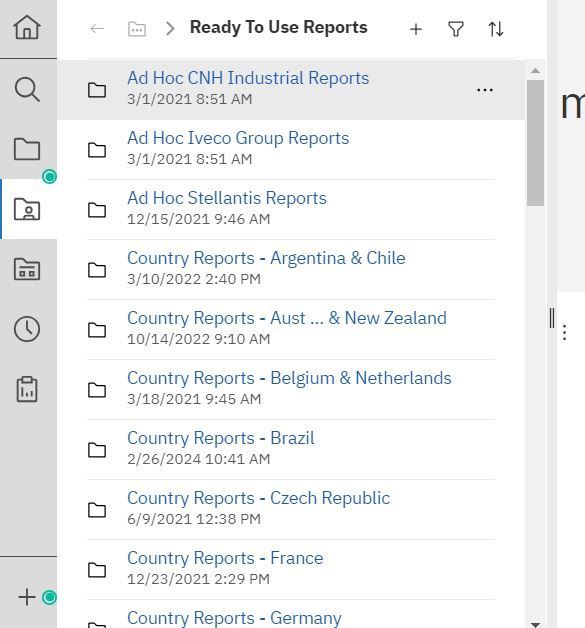The height and width of the screenshot is (628, 585).
Task: Open Ad Hoc Iveco Group Reports folder
Action: coord(238,138)
